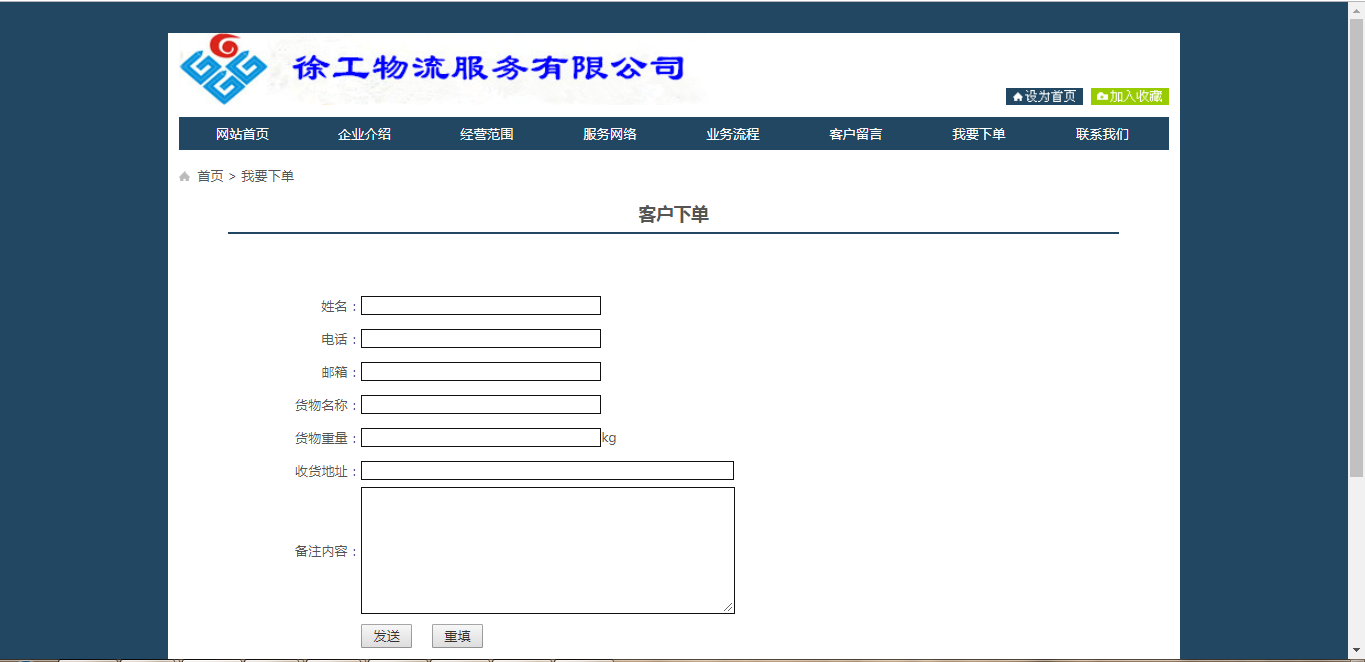This screenshot has width=1365, height=662.
Task: Focus the 电话 input field
Action: [481, 339]
